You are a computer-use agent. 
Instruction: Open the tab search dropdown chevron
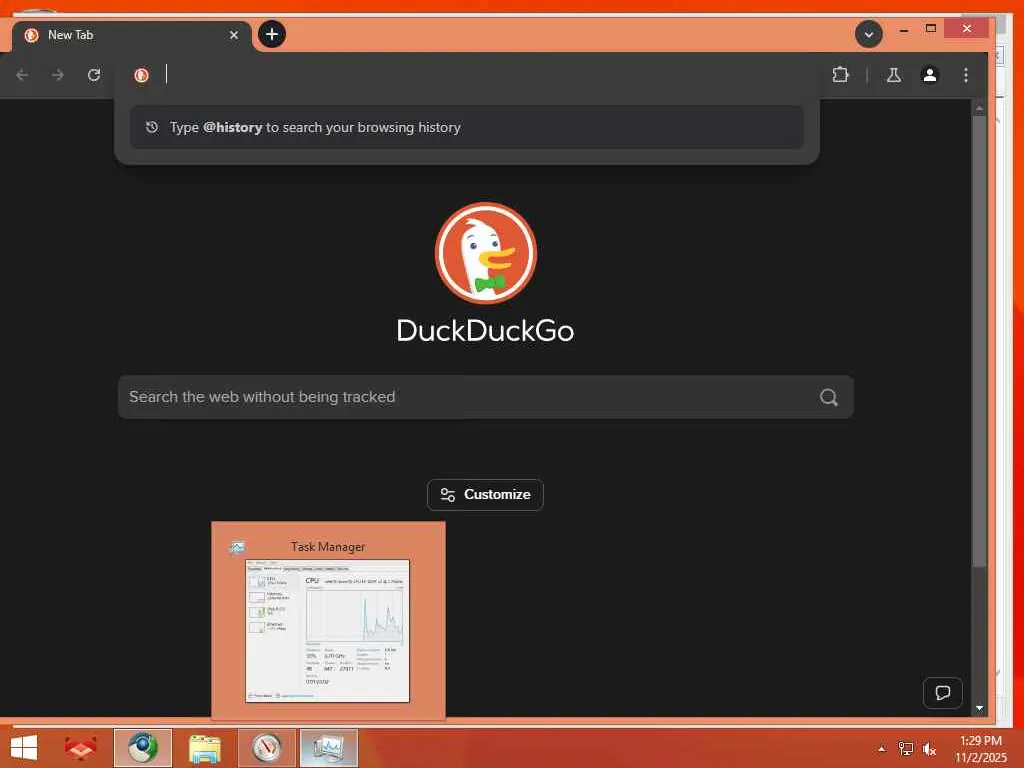coord(869,34)
